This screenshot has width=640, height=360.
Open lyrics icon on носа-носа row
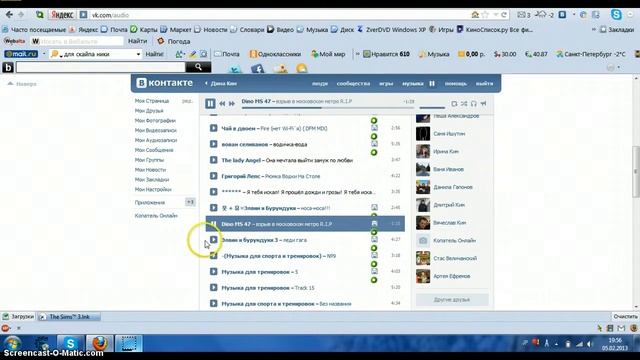point(374,208)
